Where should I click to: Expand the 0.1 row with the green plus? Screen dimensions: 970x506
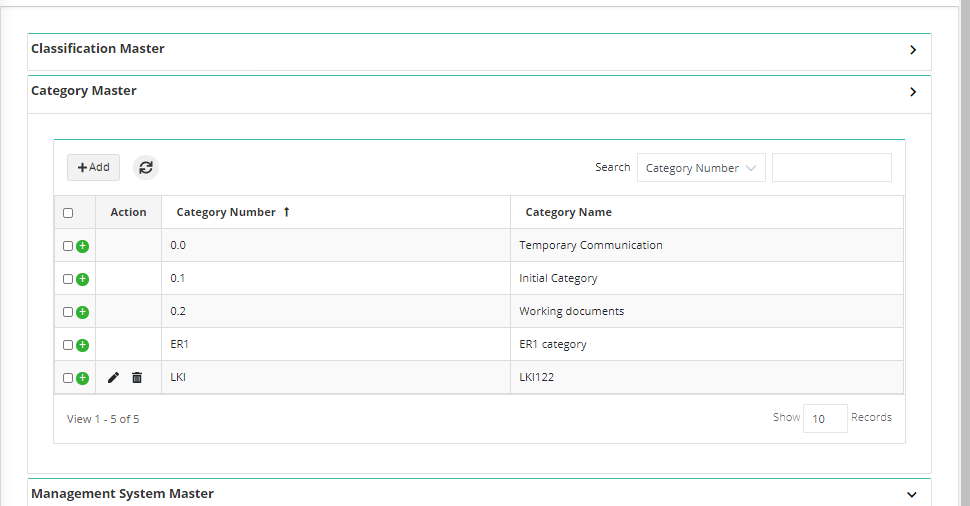tap(82, 279)
